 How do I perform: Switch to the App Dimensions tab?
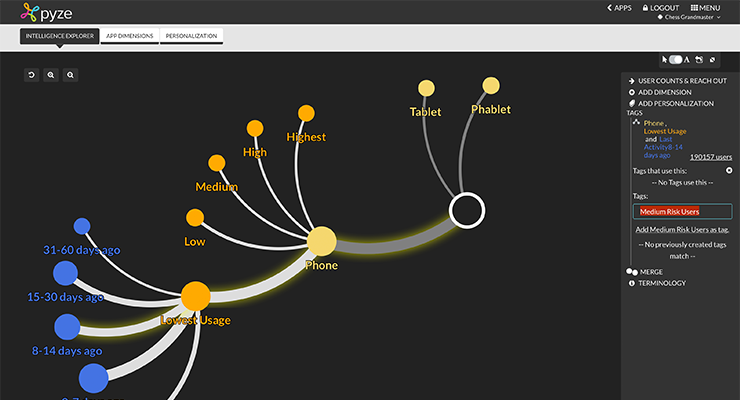pos(130,36)
